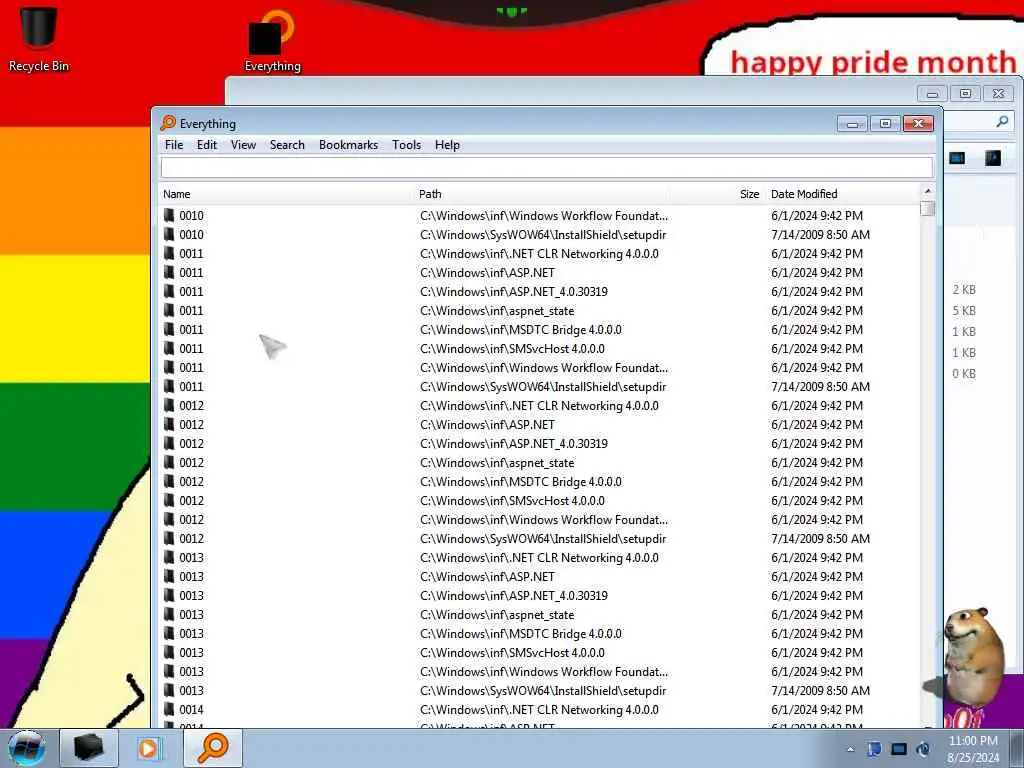The width and height of the screenshot is (1024, 768).
Task: Sort results by the Size column header
Action: pos(749,194)
